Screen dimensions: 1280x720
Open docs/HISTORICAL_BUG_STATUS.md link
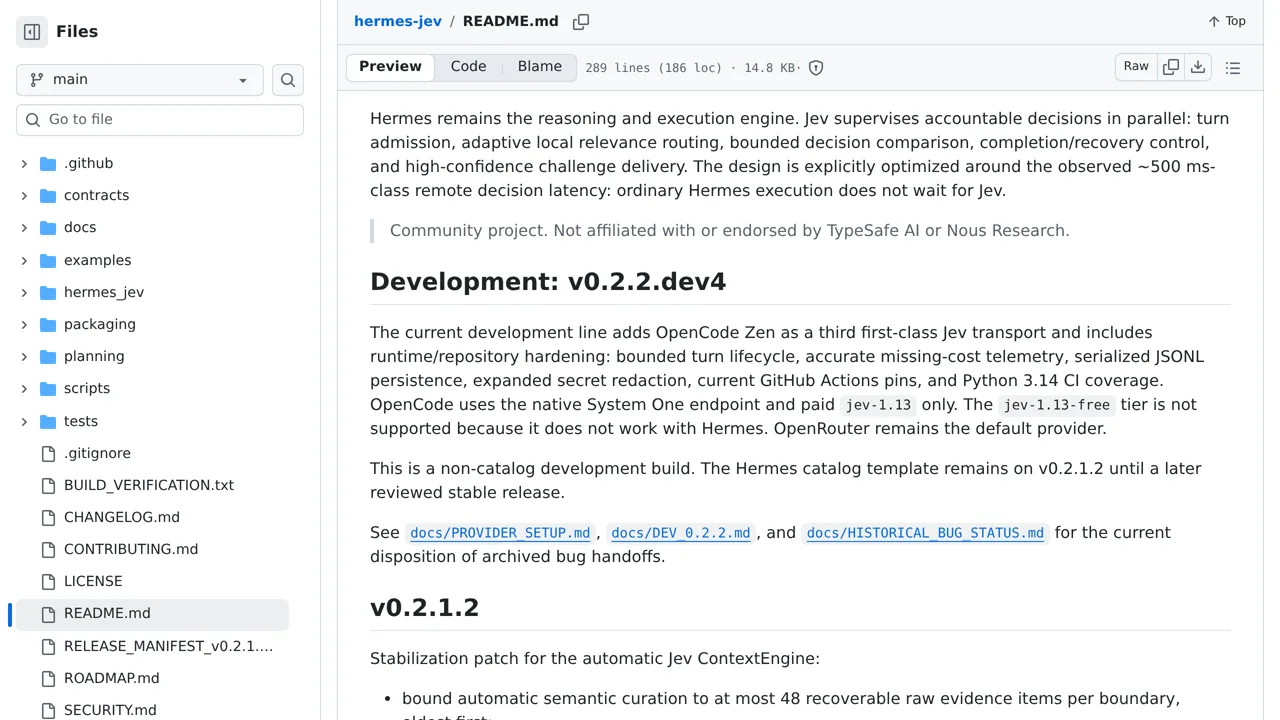[x=925, y=533]
